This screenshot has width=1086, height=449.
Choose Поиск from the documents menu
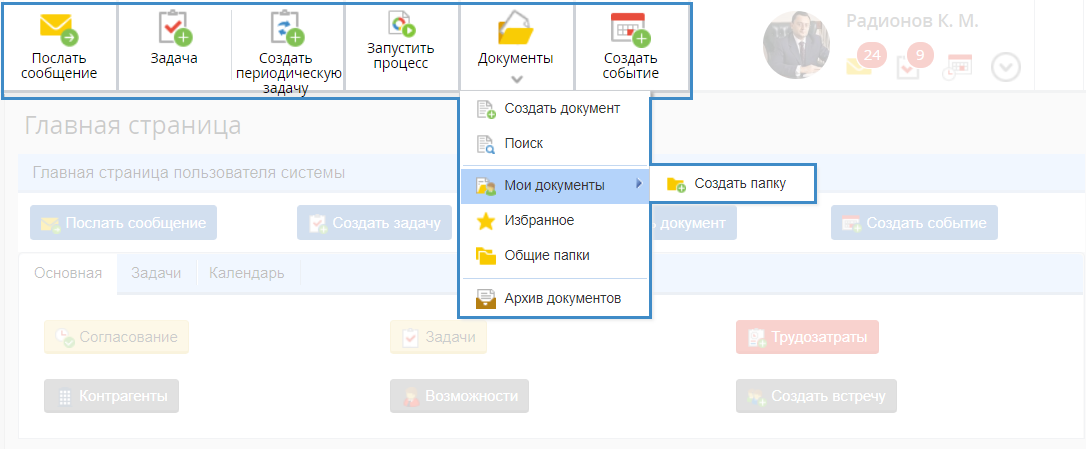click(x=524, y=143)
